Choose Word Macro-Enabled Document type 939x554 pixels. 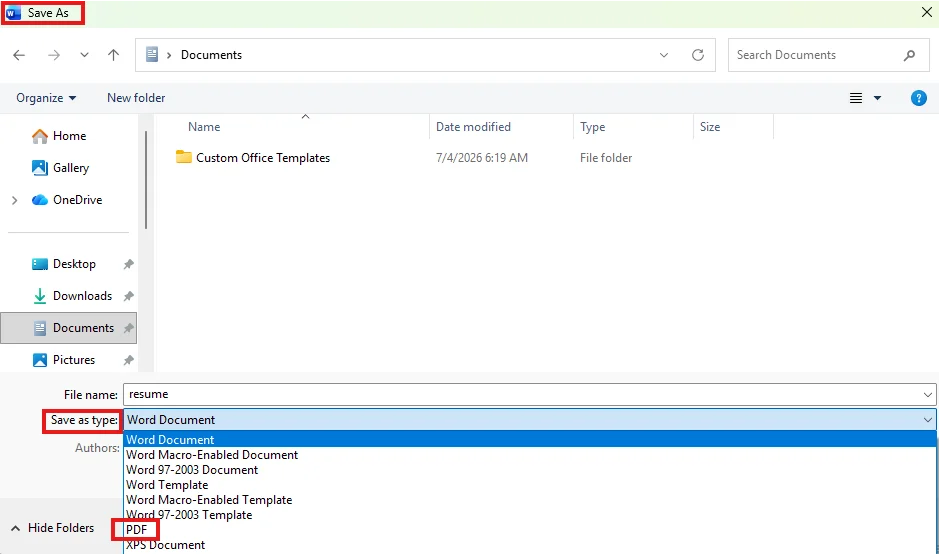pos(529,455)
